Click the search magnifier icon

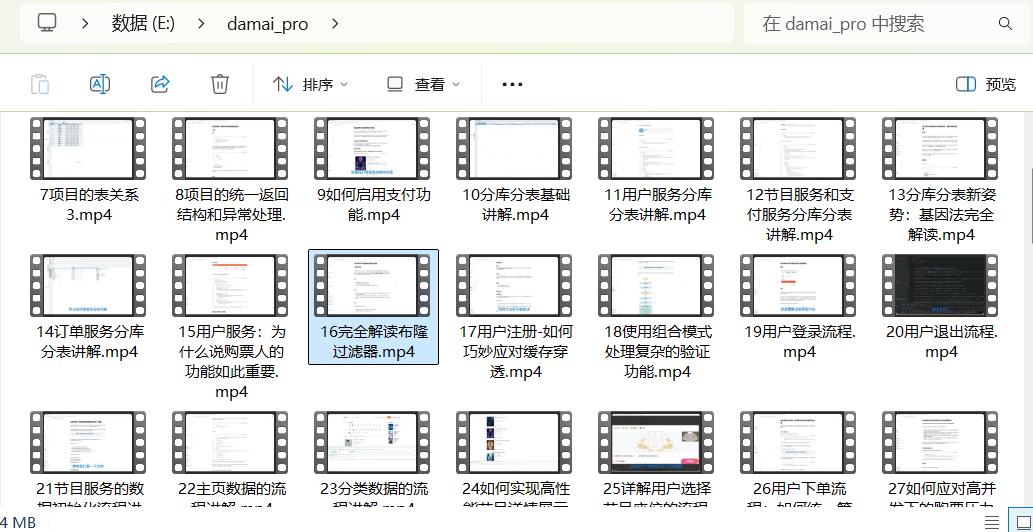[1005, 24]
